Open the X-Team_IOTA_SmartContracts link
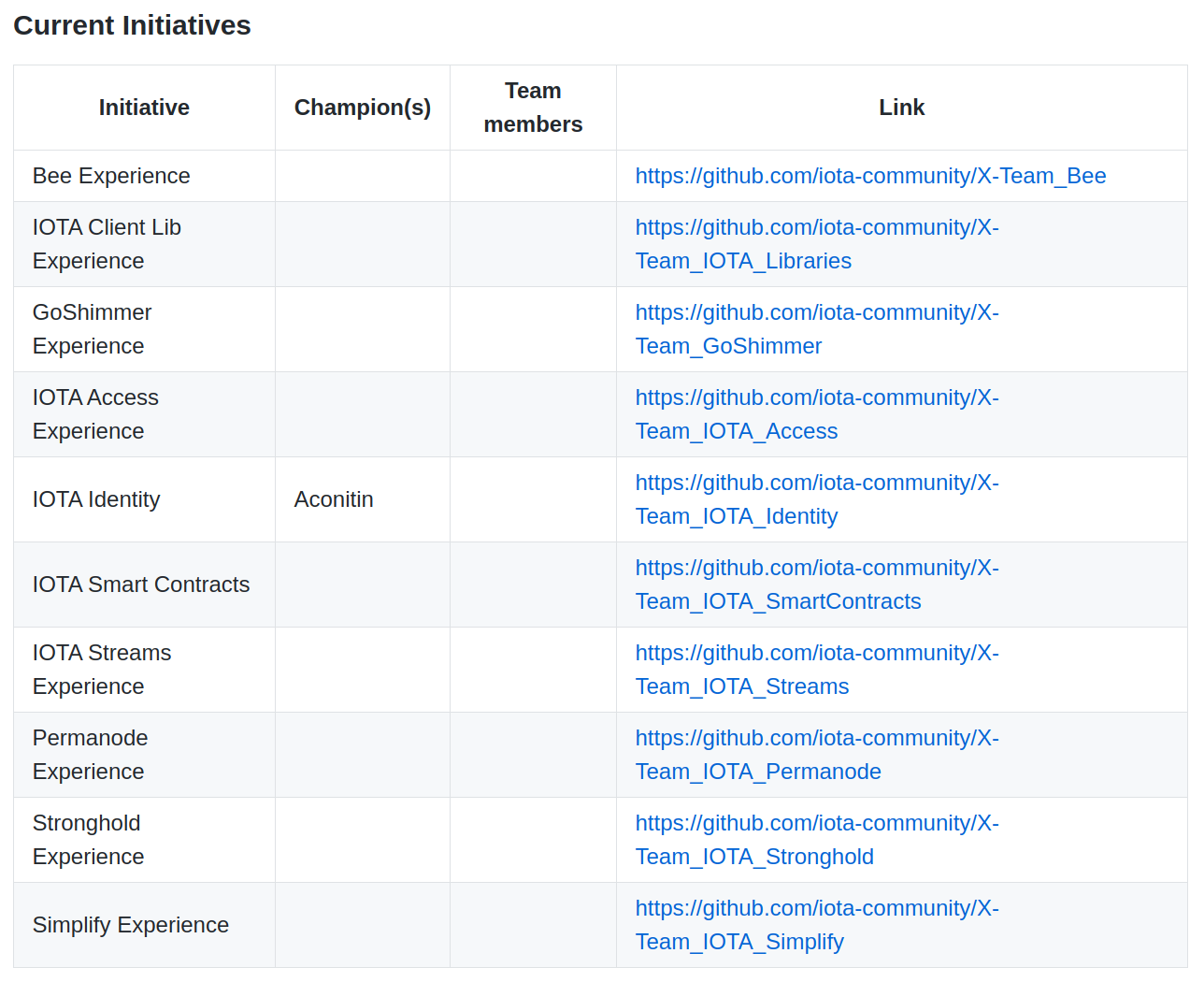Screen dimensions: 1204x982 tap(817, 585)
